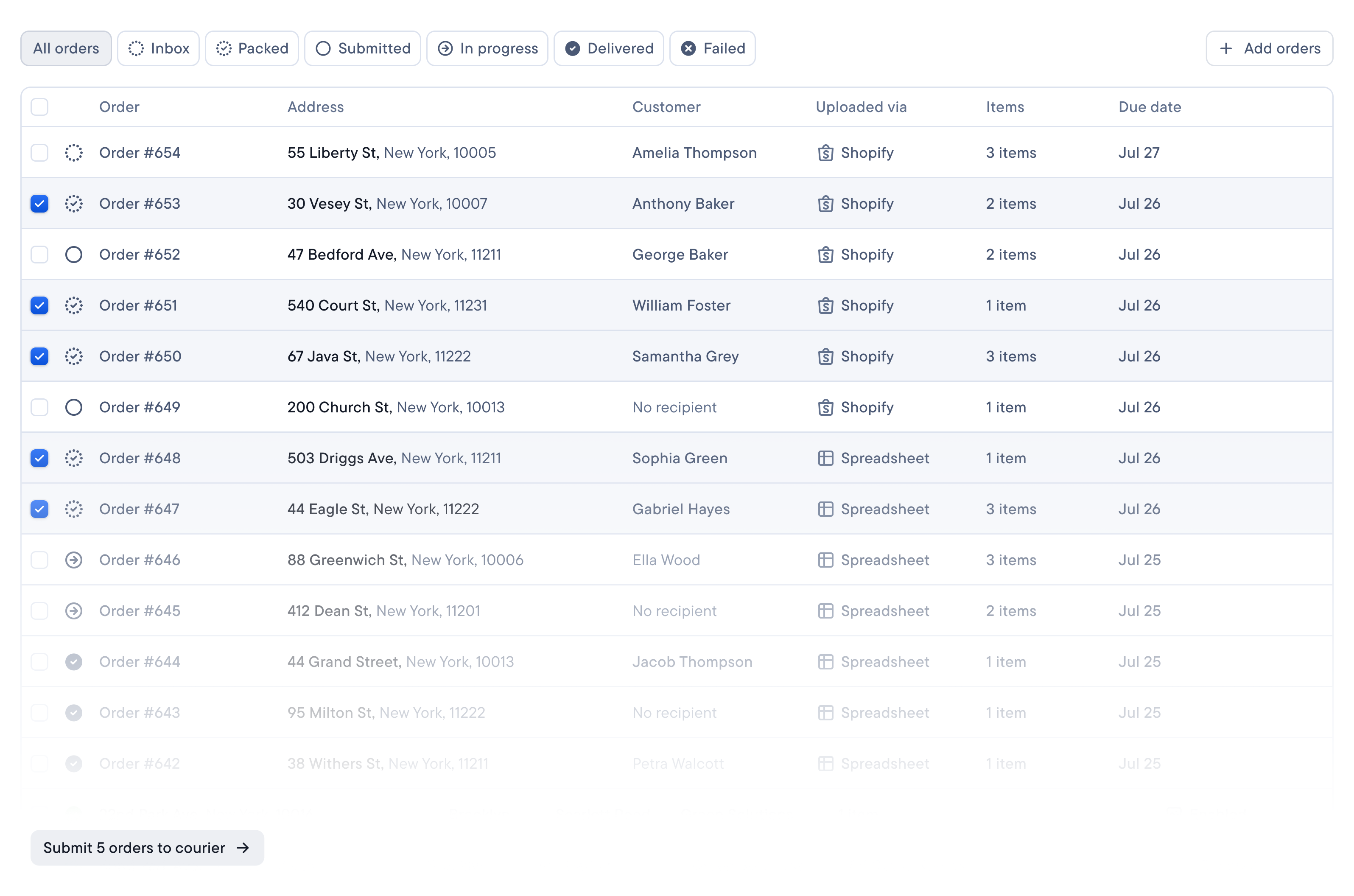Image resolution: width=1354 pixels, height=896 pixels.
Task: Click the Shopify bag icon in Order #650 row
Action: (825, 356)
